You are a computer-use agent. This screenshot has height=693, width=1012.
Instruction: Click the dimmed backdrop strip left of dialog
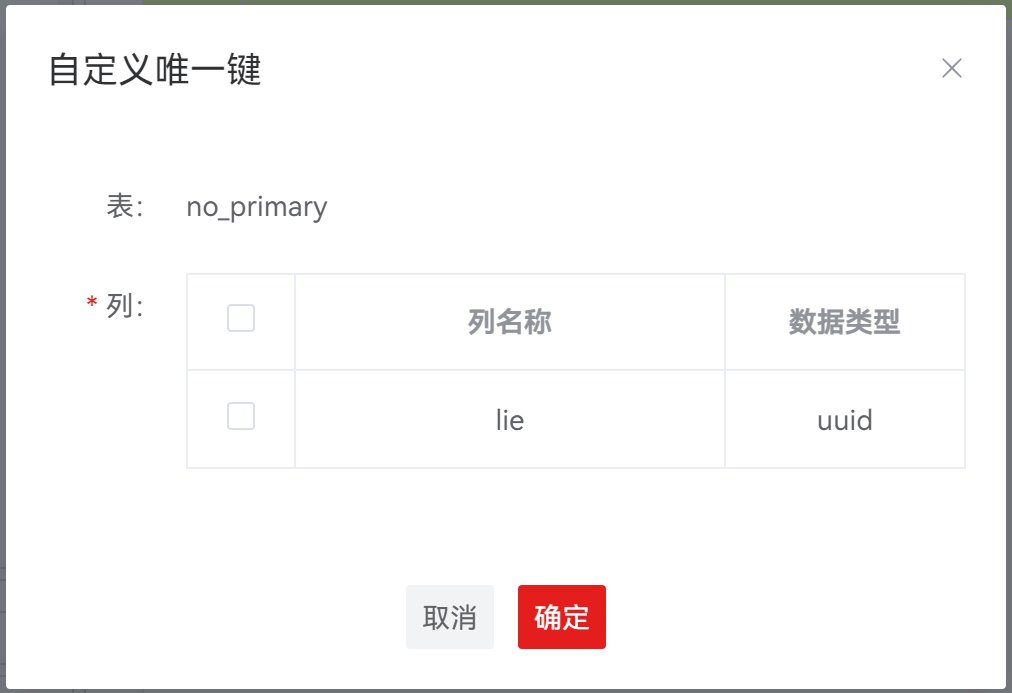click(x=3, y=350)
